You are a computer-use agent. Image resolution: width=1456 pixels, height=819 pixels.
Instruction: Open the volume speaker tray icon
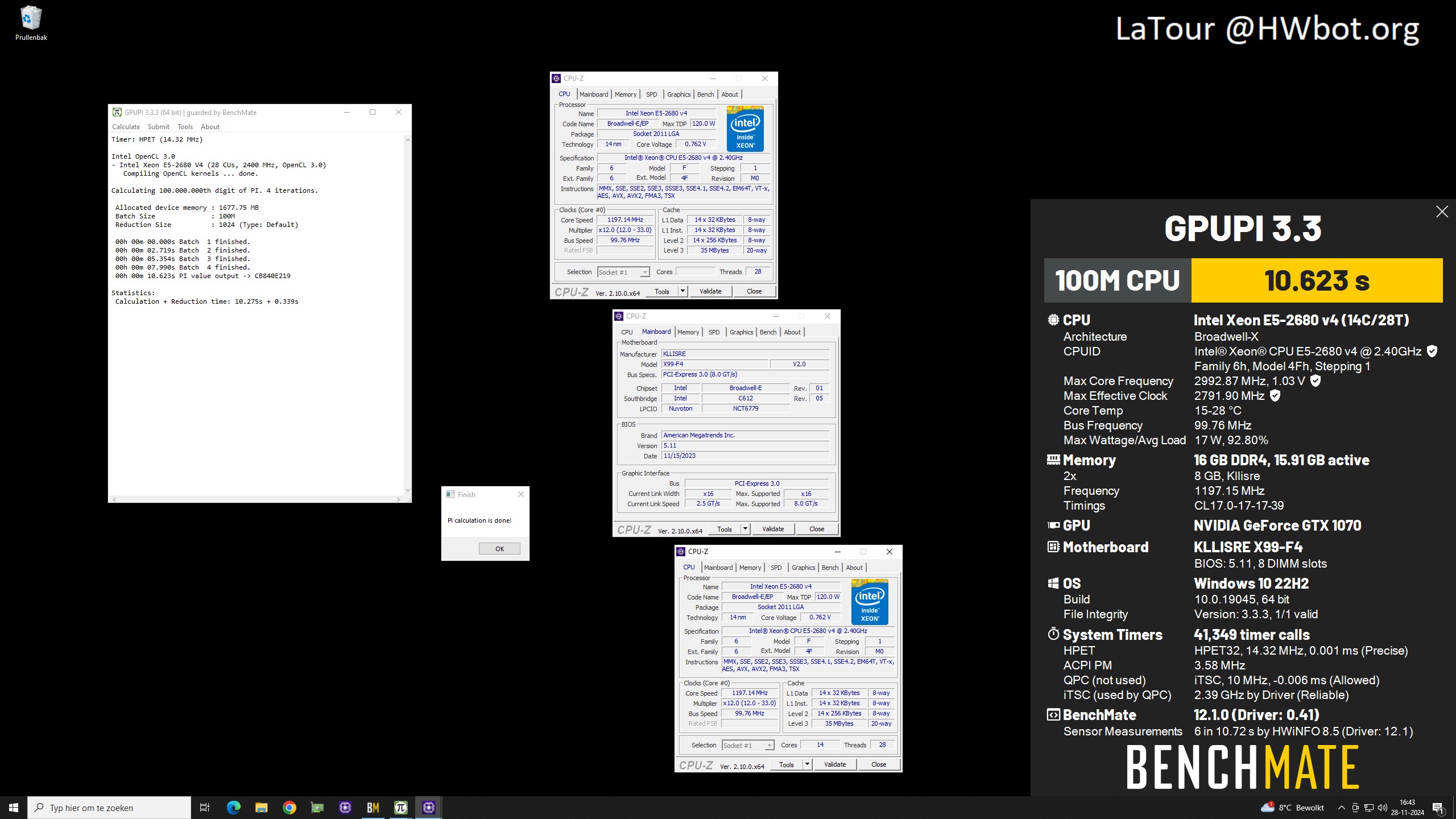click(x=1383, y=808)
